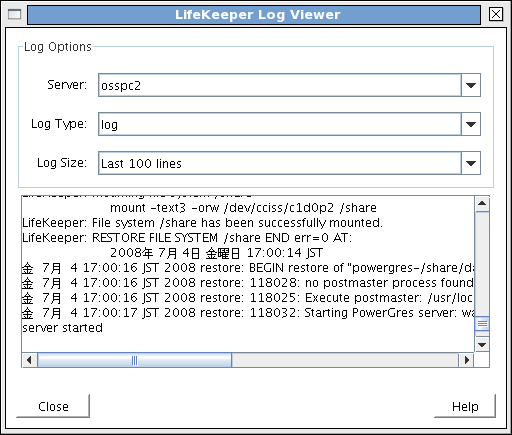Click the 'File system /share has been successfully mounted' line
Image resolution: width=512 pixels, height=435 pixels.
pyautogui.click(x=202, y=223)
